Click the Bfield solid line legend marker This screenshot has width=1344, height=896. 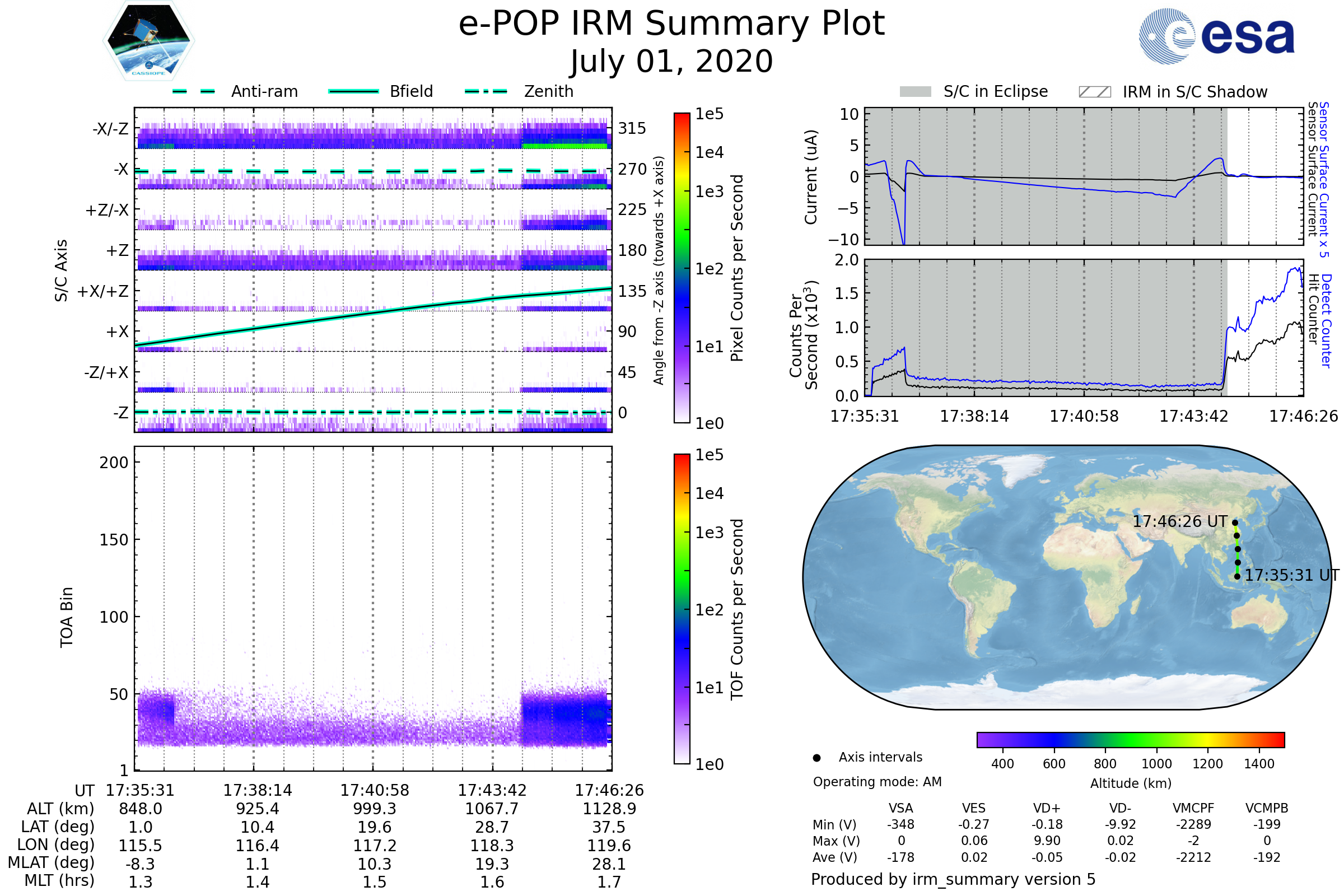click(353, 91)
